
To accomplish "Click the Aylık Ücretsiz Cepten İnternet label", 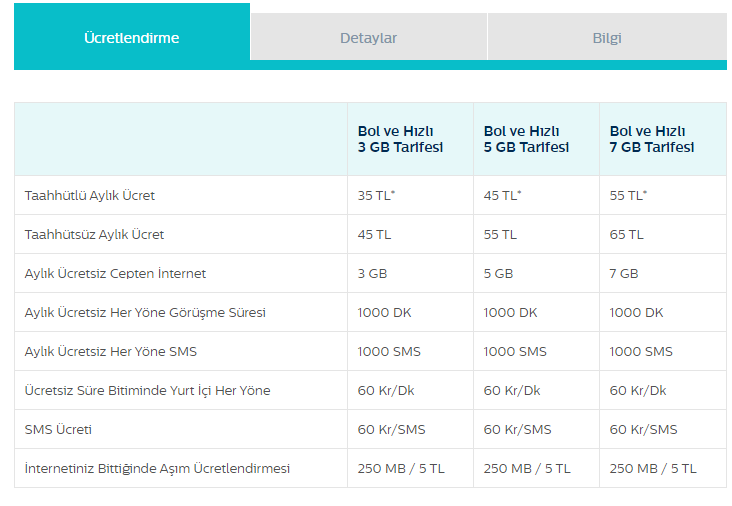I will pyautogui.click(x=115, y=274).
